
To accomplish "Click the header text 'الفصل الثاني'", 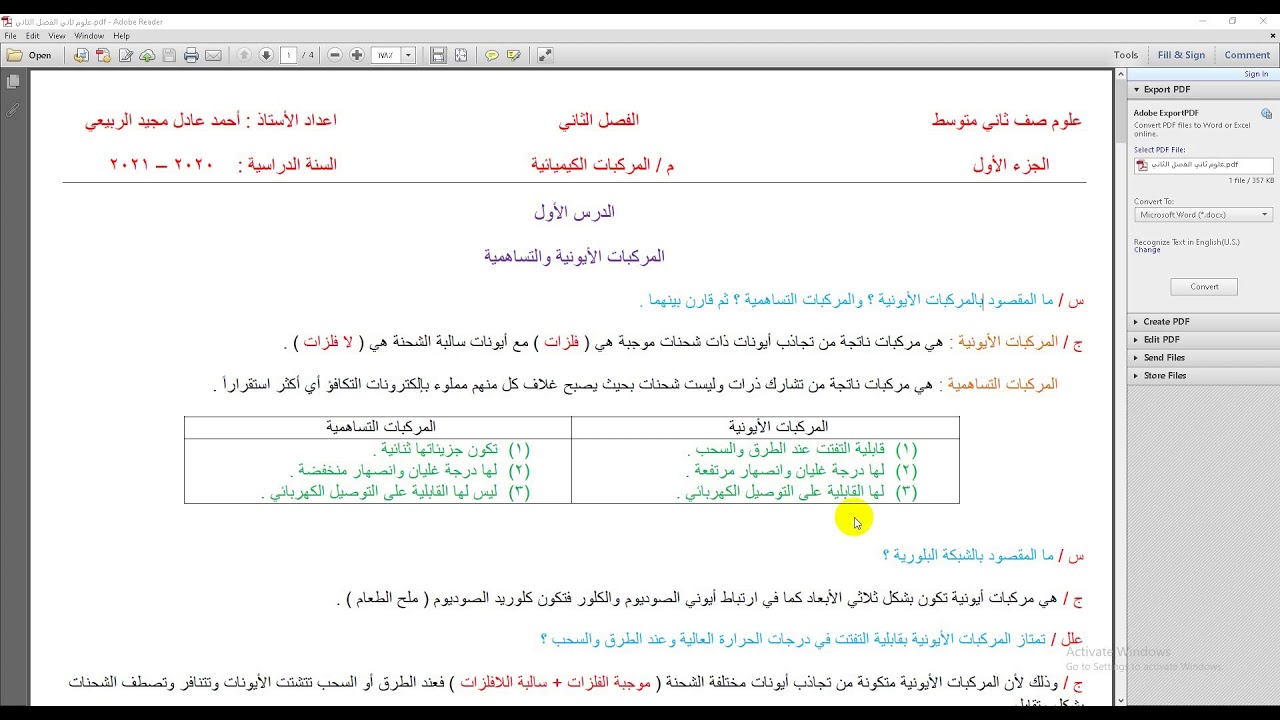I will (x=598, y=120).
